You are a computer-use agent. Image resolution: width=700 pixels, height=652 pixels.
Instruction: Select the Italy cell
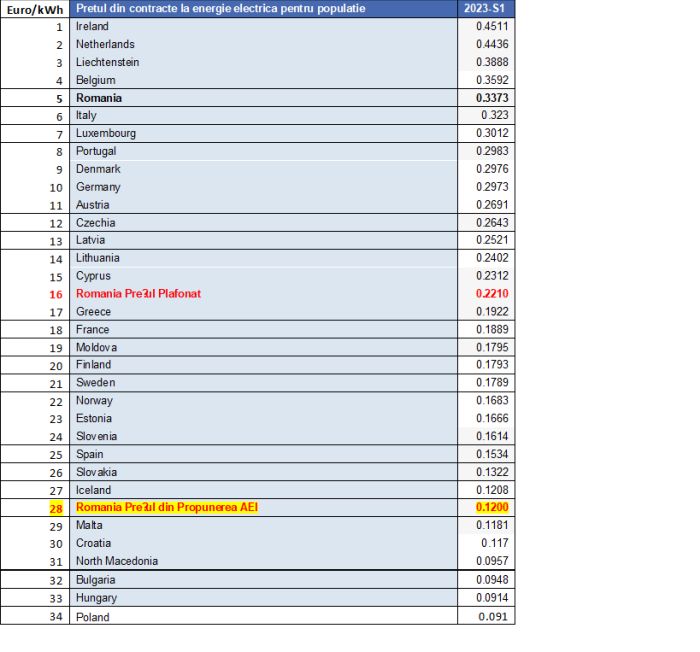263,115
